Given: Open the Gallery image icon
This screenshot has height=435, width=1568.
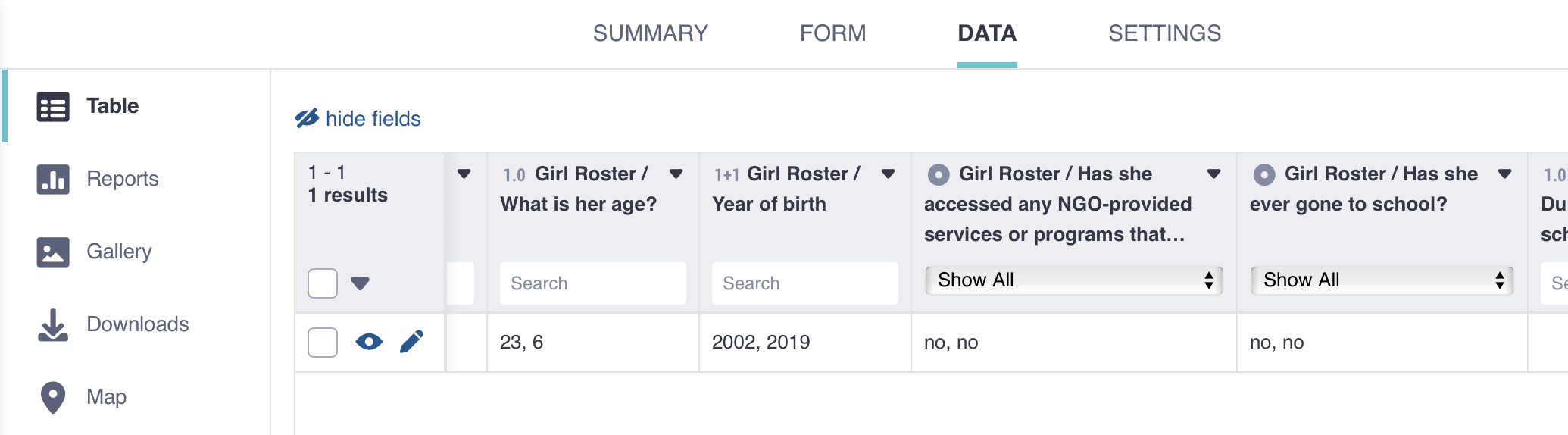Looking at the screenshot, I should point(53,252).
